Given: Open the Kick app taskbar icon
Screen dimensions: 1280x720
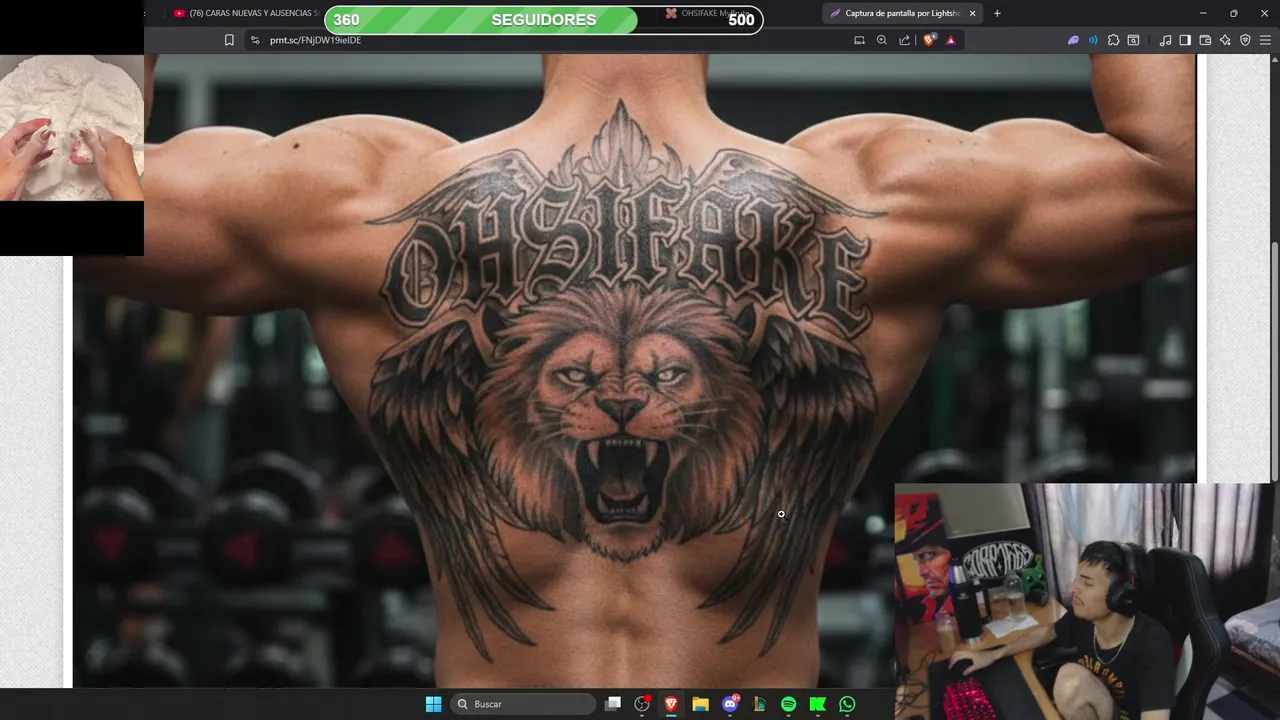Looking at the screenshot, I should coord(817,704).
